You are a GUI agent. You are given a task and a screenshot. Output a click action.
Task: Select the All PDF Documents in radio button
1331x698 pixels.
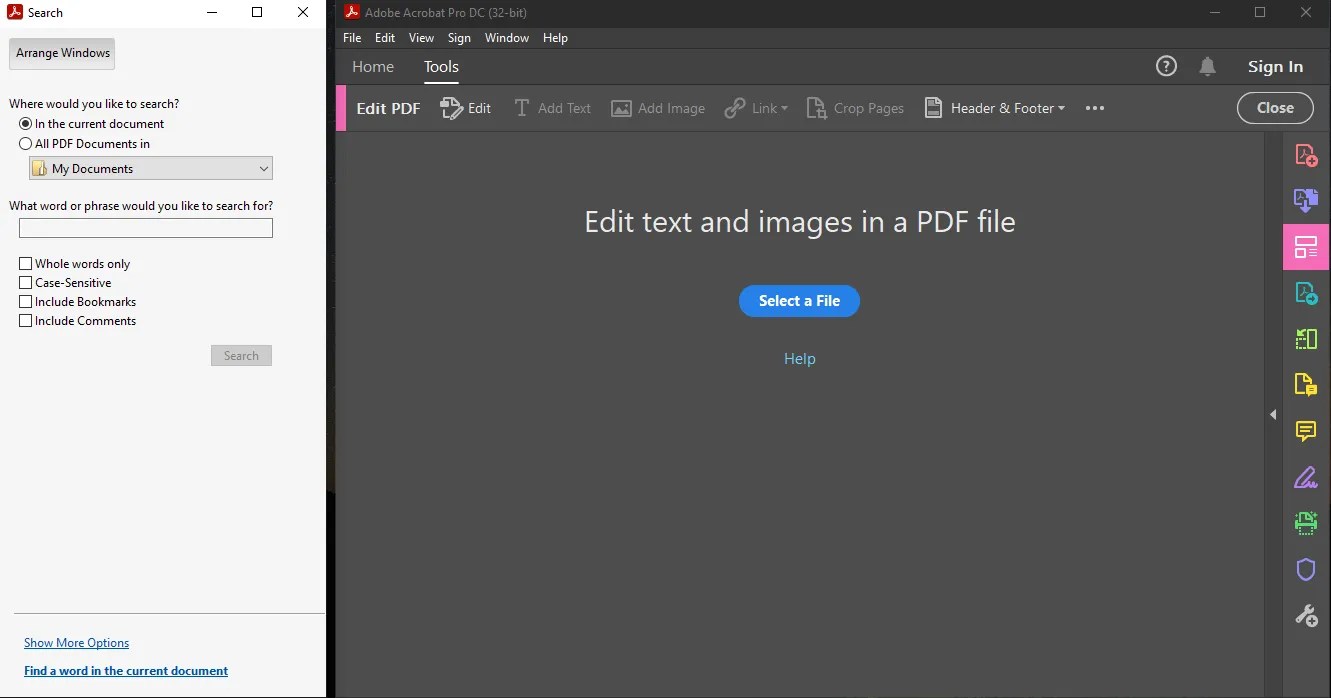(24, 143)
